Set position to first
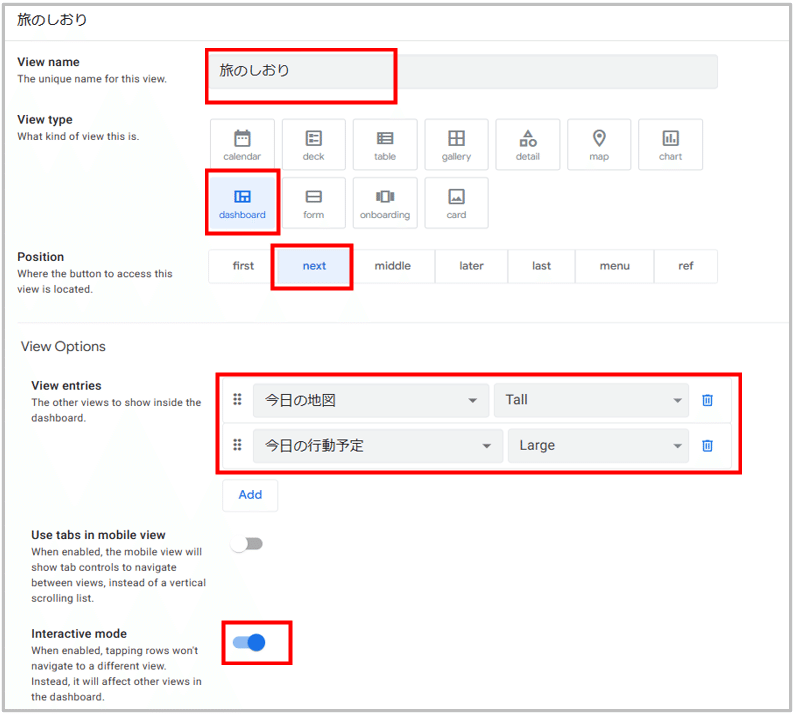Viewport: 796px width, 716px height. click(242, 266)
